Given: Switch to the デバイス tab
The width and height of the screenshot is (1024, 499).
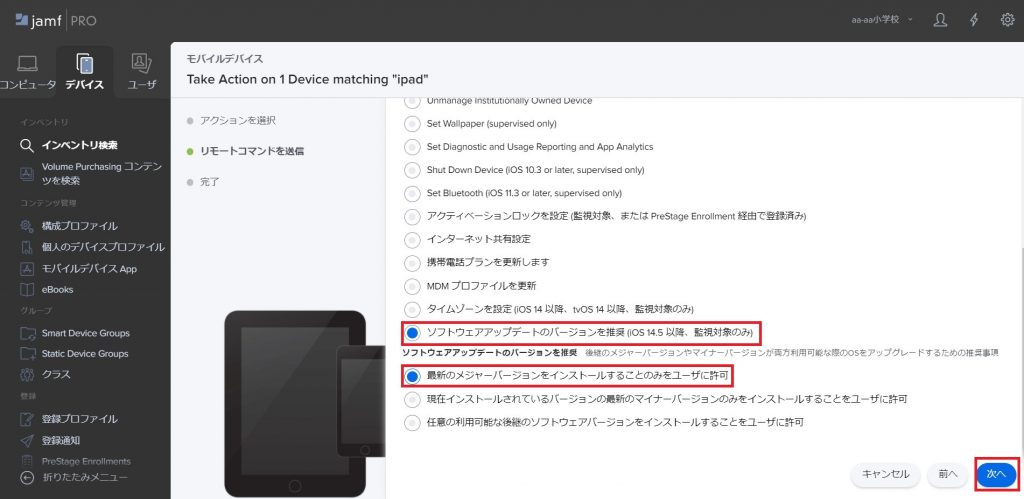Looking at the screenshot, I should [84, 72].
